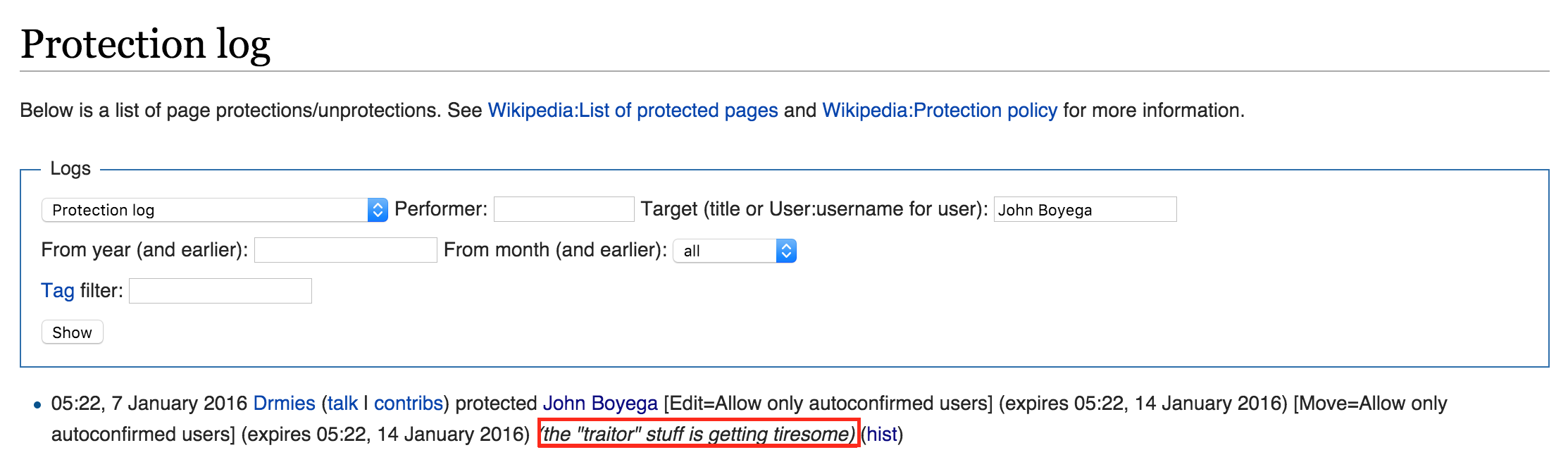Open Drmies' talk page link
Image resolution: width=1568 pixels, height=462 pixels.
click(342, 404)
